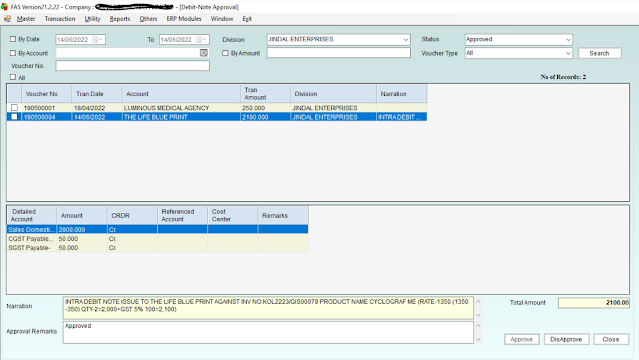Click the Cost Center column header
This screenshot has width=639, height=360.
click(233, 215)
